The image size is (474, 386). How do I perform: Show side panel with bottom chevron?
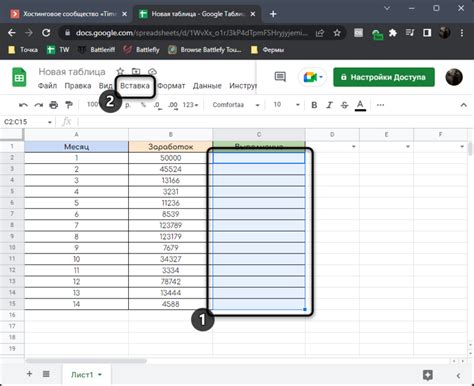(458, 376)
